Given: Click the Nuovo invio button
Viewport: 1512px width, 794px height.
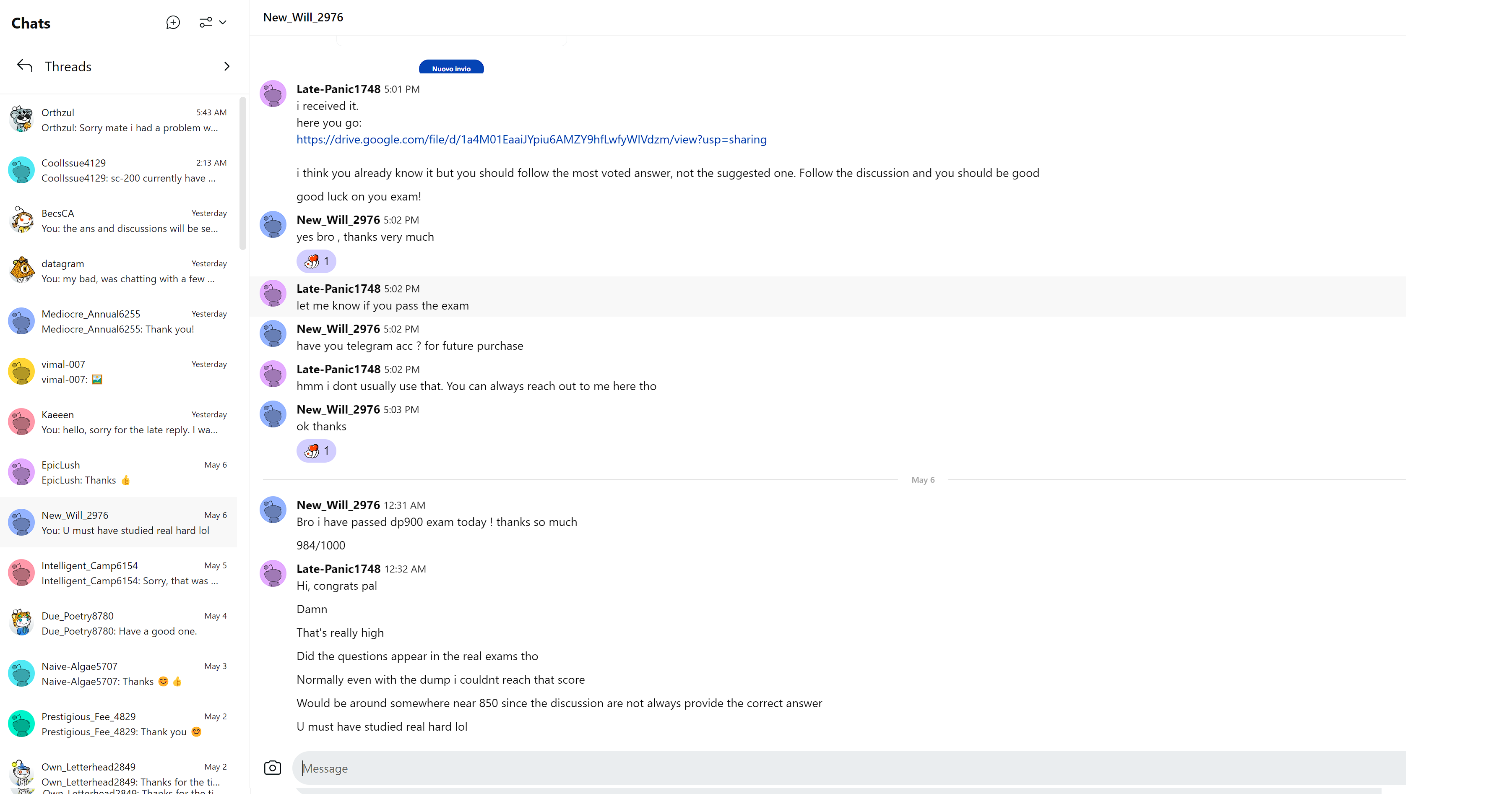Looking at the screenshot, I should click(x=451, y=68).
